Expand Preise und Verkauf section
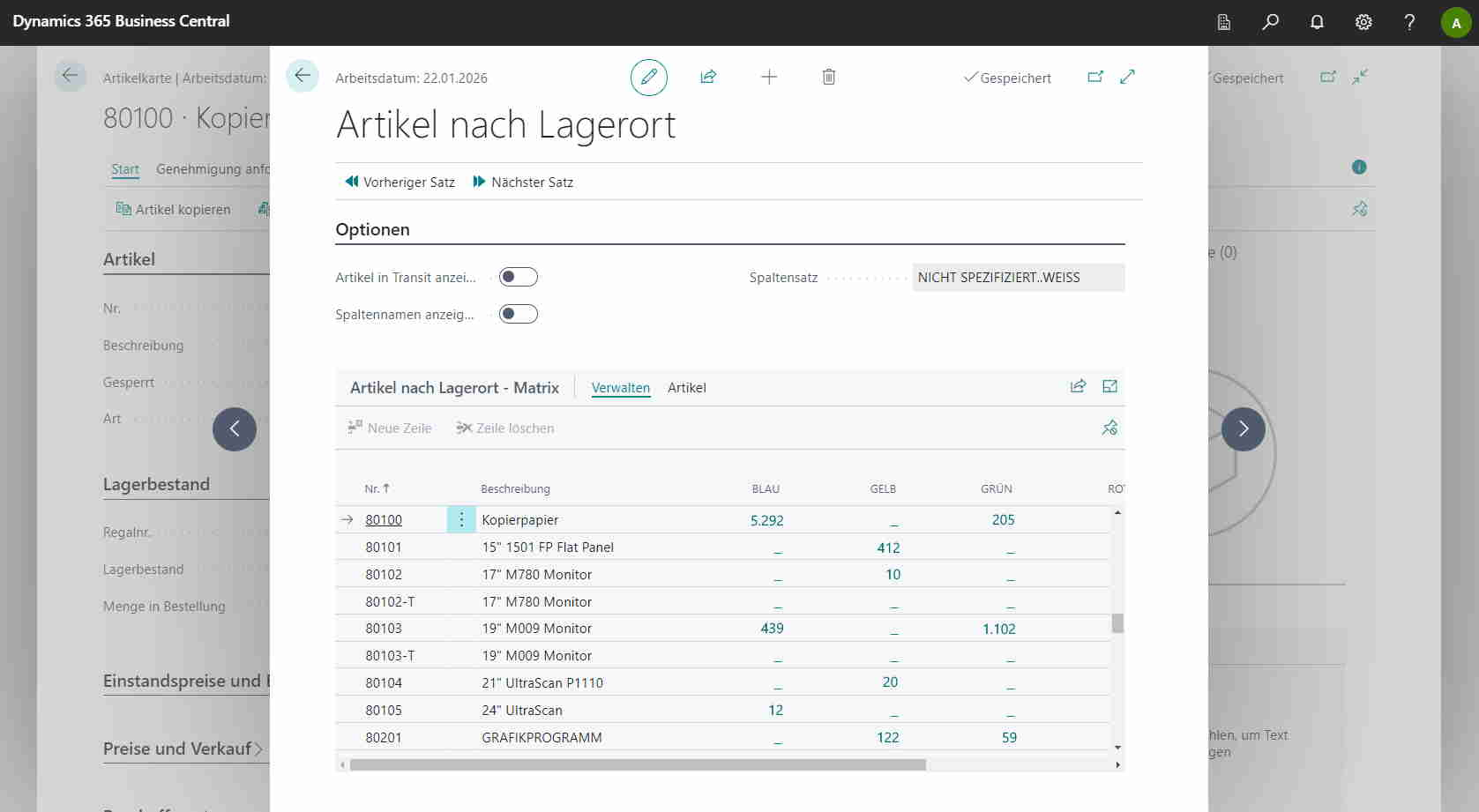Image resolution: width=1479 pixels, height=812 pixels. [x=183, y=749]
